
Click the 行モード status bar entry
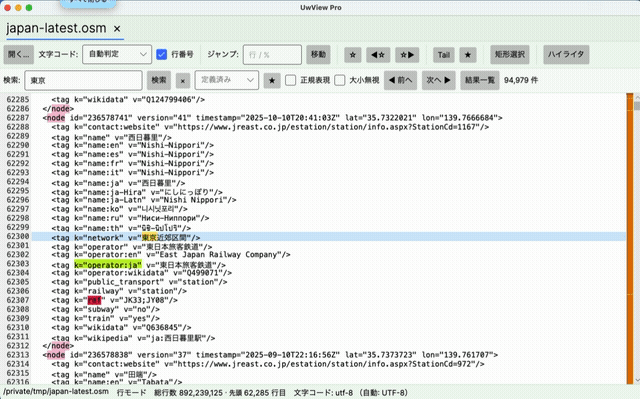131,392
